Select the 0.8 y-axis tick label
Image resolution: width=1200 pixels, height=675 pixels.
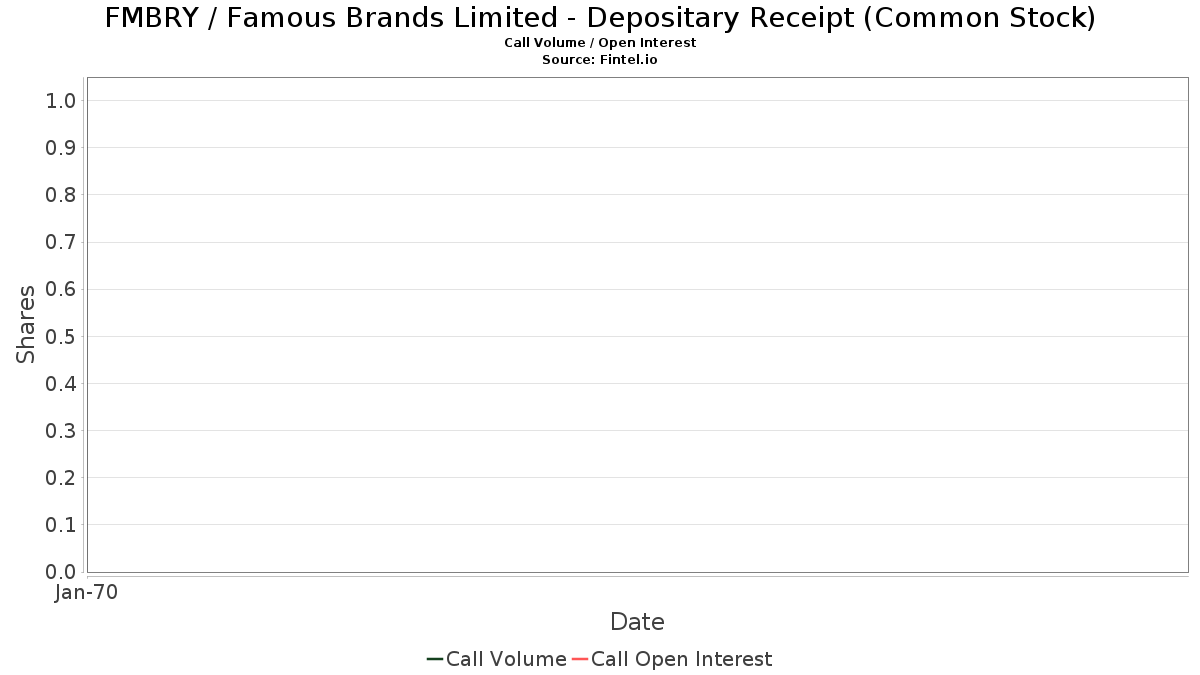61,194
